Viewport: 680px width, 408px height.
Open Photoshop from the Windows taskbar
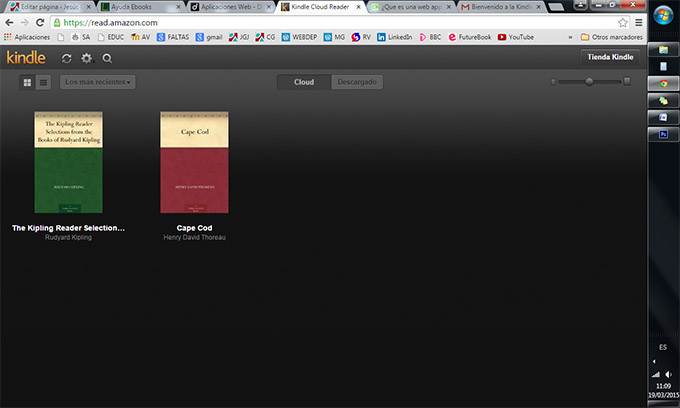[661, 133]
